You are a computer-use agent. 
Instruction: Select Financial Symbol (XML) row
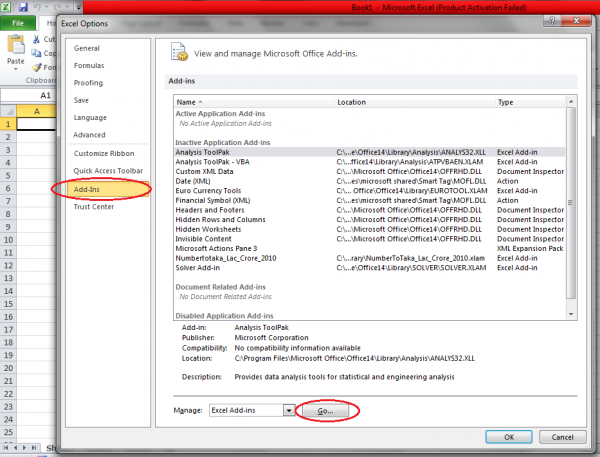point(370,200)
